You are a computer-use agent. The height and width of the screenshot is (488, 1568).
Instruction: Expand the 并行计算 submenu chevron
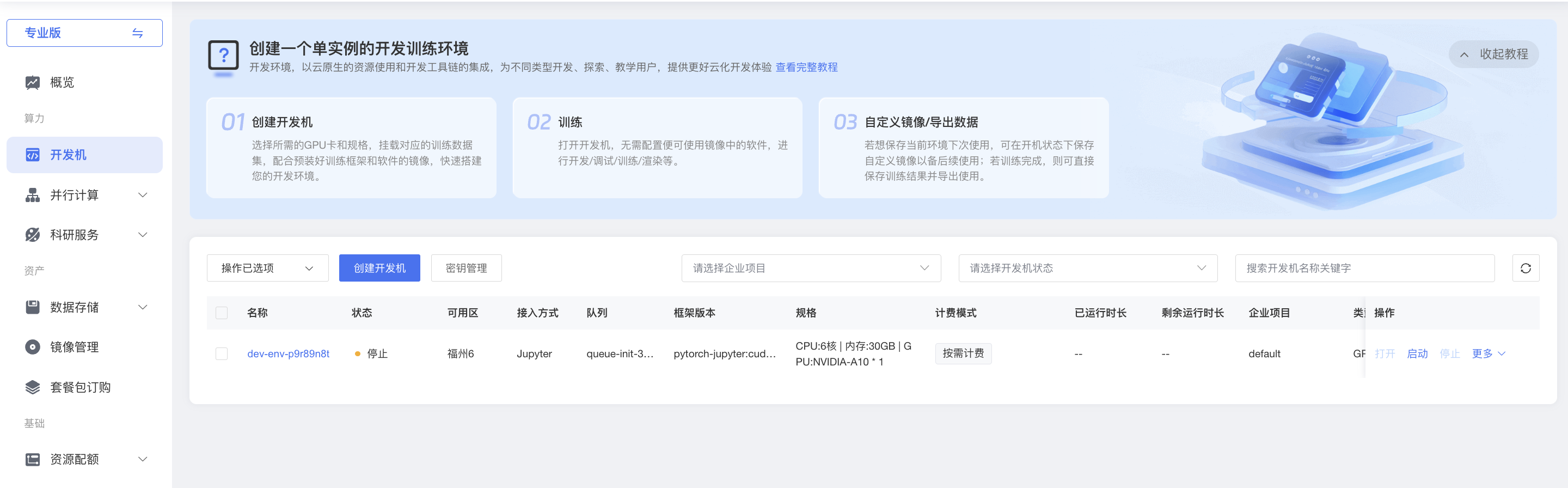[143, 195]
